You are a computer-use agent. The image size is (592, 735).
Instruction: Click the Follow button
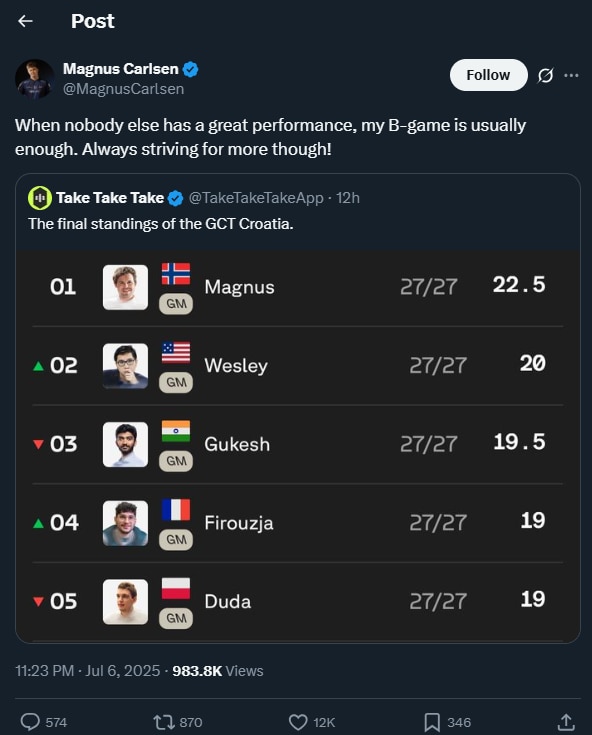pyautogui.click(x=488, y=75)
